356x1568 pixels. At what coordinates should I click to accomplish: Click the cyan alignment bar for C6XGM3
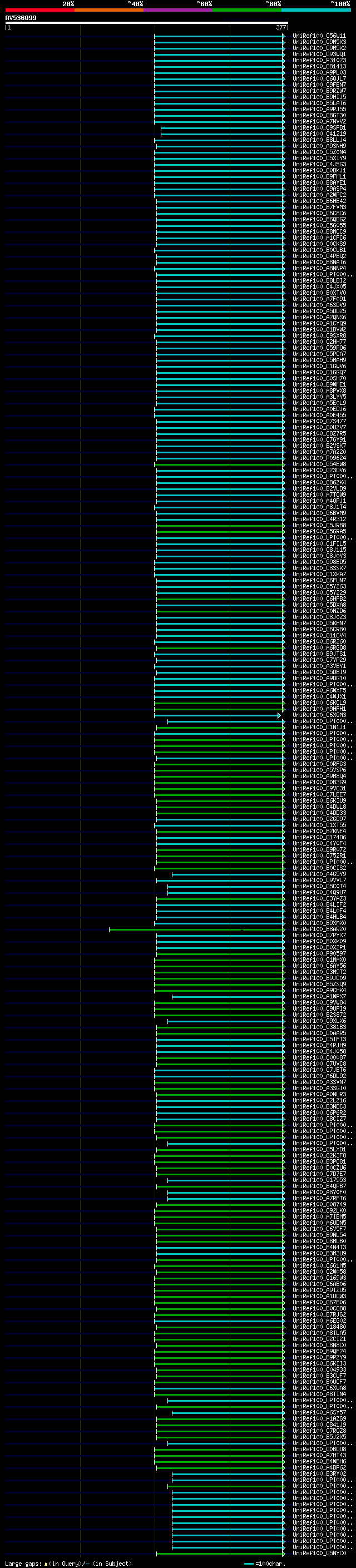click(x=217, y=715)
